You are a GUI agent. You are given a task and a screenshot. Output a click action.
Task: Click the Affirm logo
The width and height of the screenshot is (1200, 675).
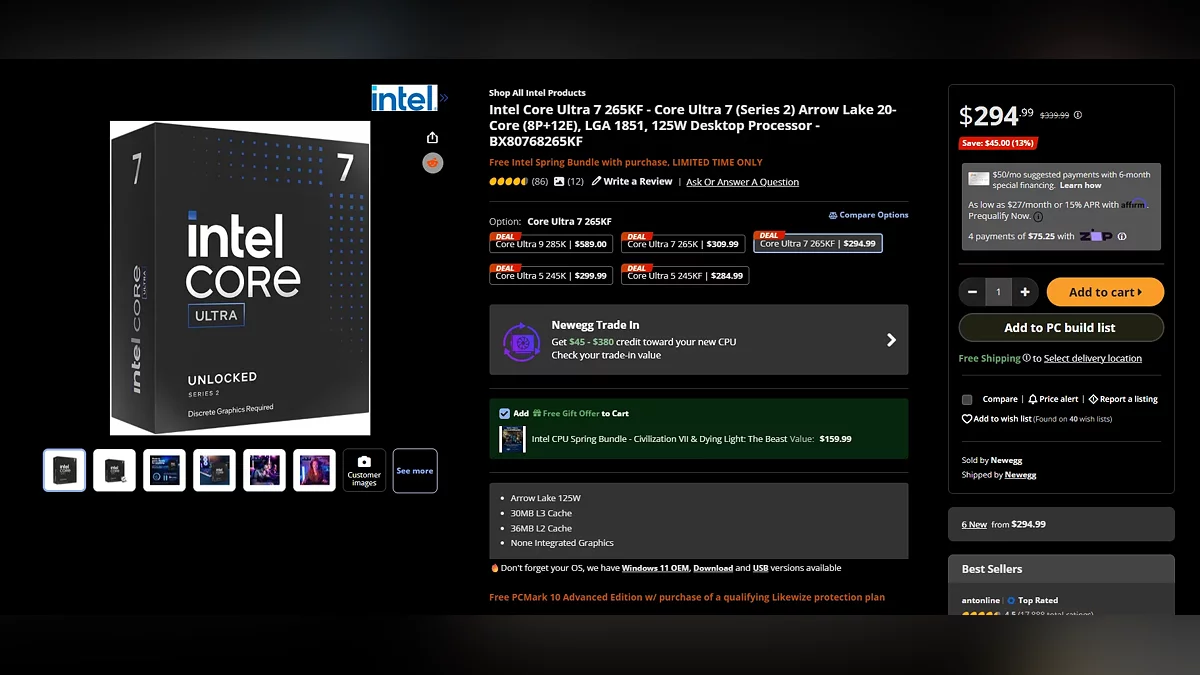click(1136, 204)
